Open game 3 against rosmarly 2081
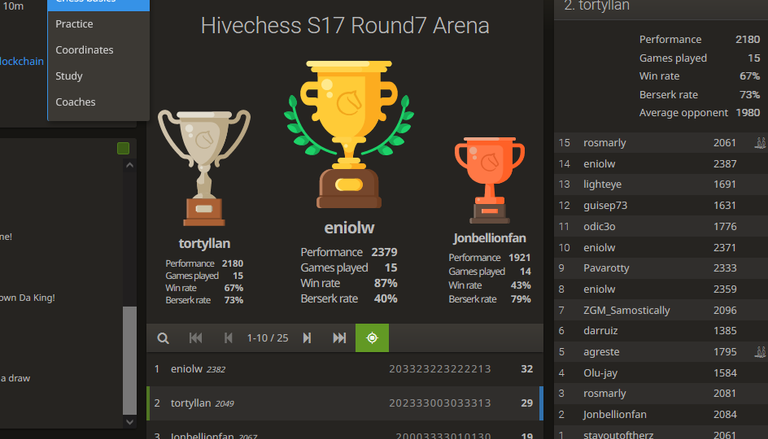Viewport: 768px width, 439px height. click(661, 393)
